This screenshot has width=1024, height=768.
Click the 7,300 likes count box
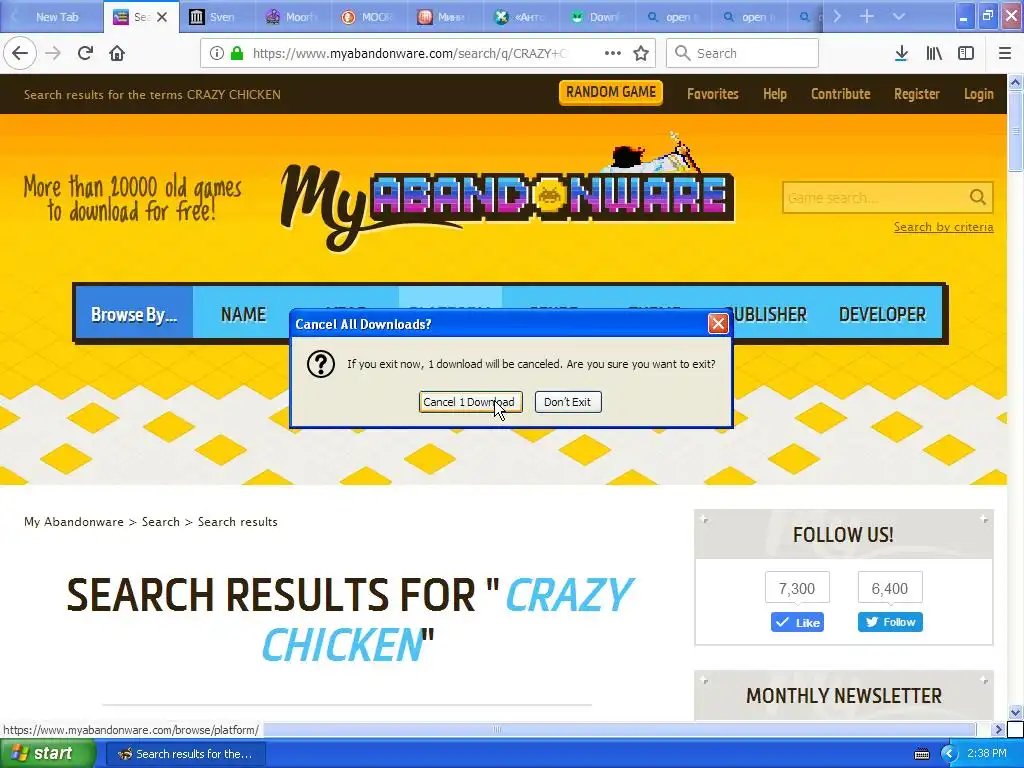[797, 588]
